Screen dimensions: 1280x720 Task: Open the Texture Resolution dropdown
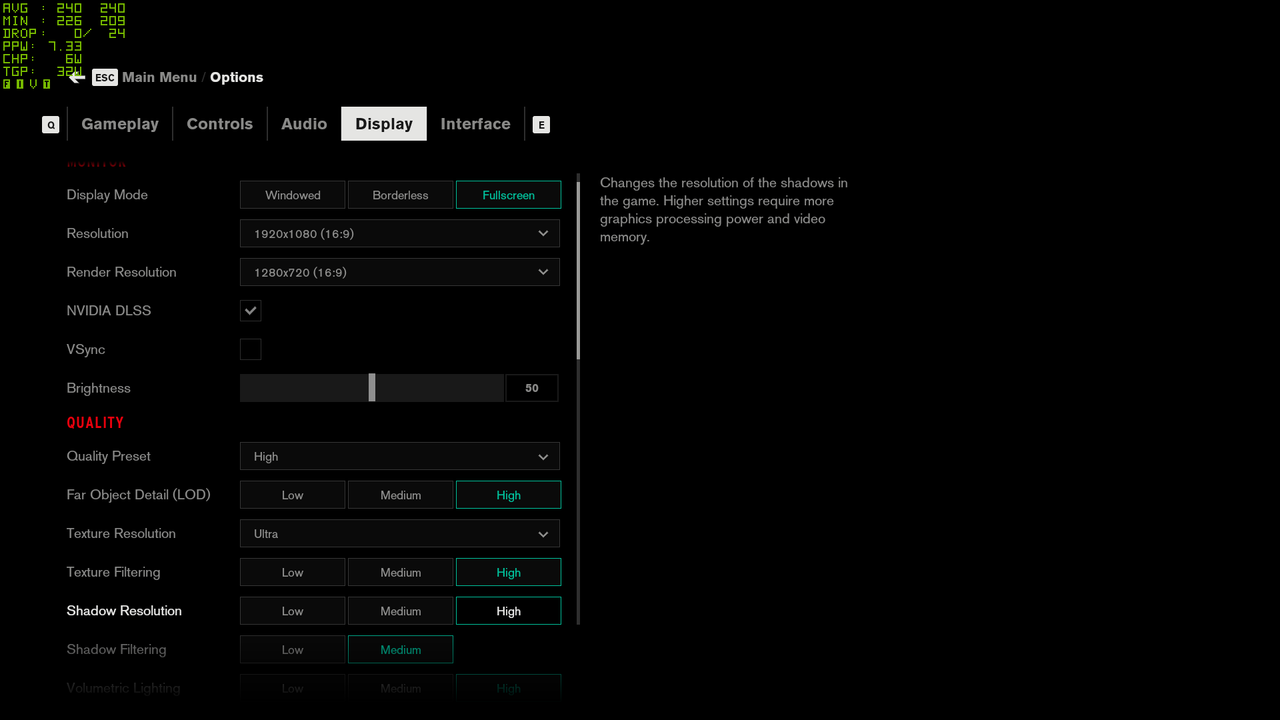(400, 534)
